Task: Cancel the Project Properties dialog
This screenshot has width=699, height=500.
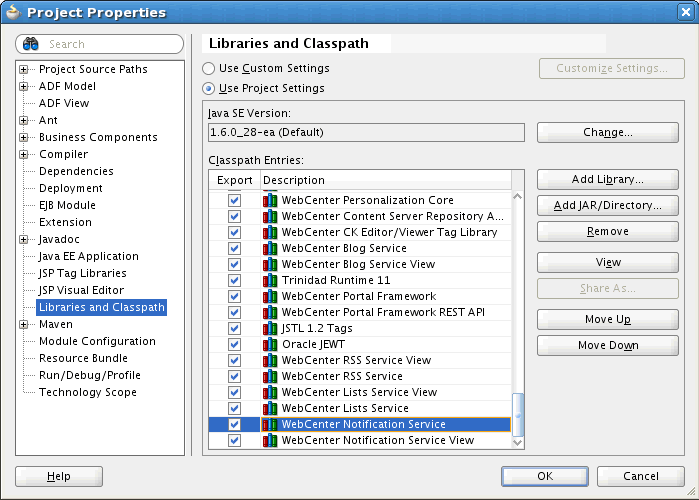Action: (641, 476)
